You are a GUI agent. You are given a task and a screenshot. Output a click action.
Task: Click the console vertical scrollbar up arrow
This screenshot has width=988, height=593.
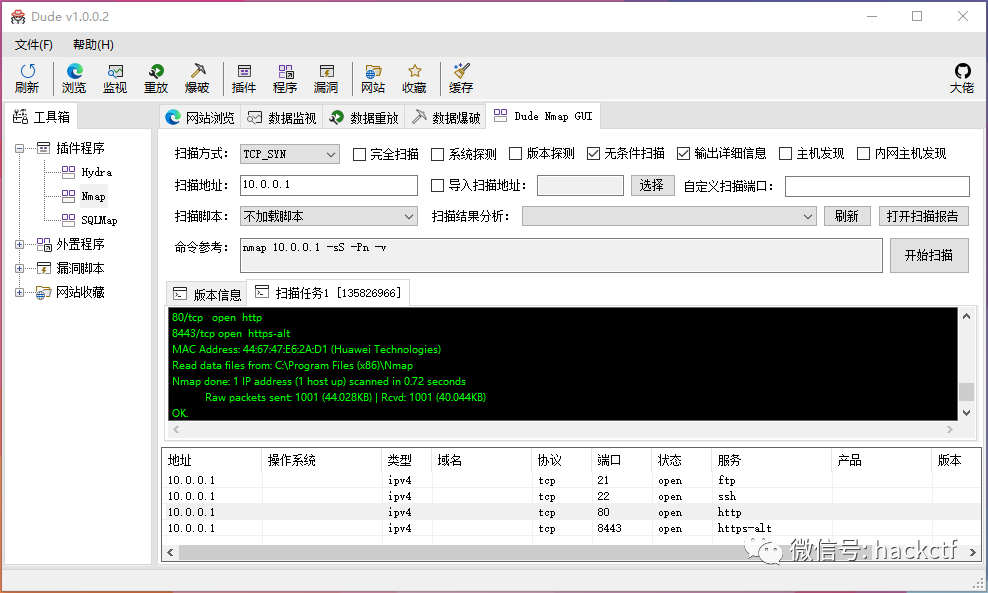click(966, 316)
